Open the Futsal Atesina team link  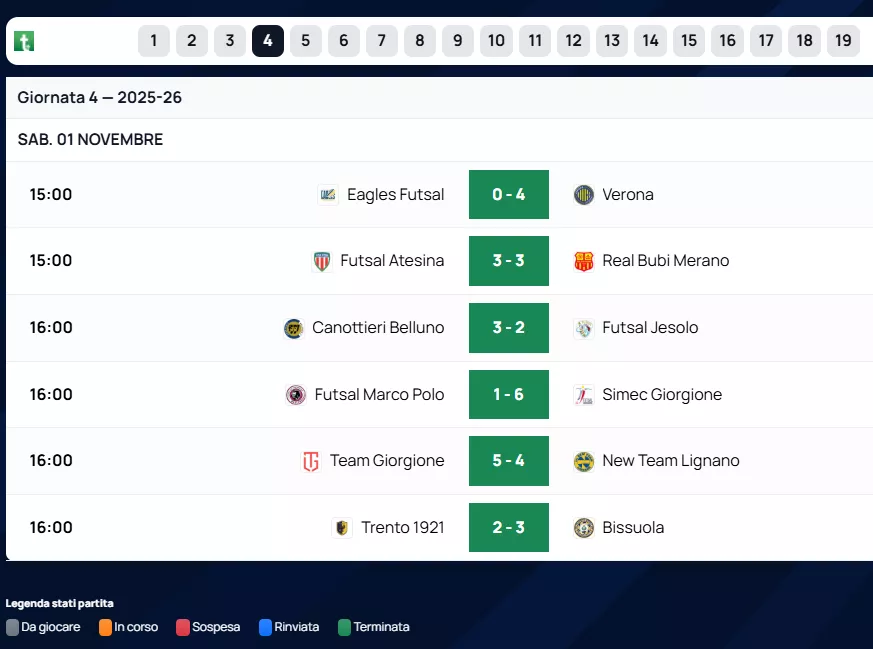[392, 261]
